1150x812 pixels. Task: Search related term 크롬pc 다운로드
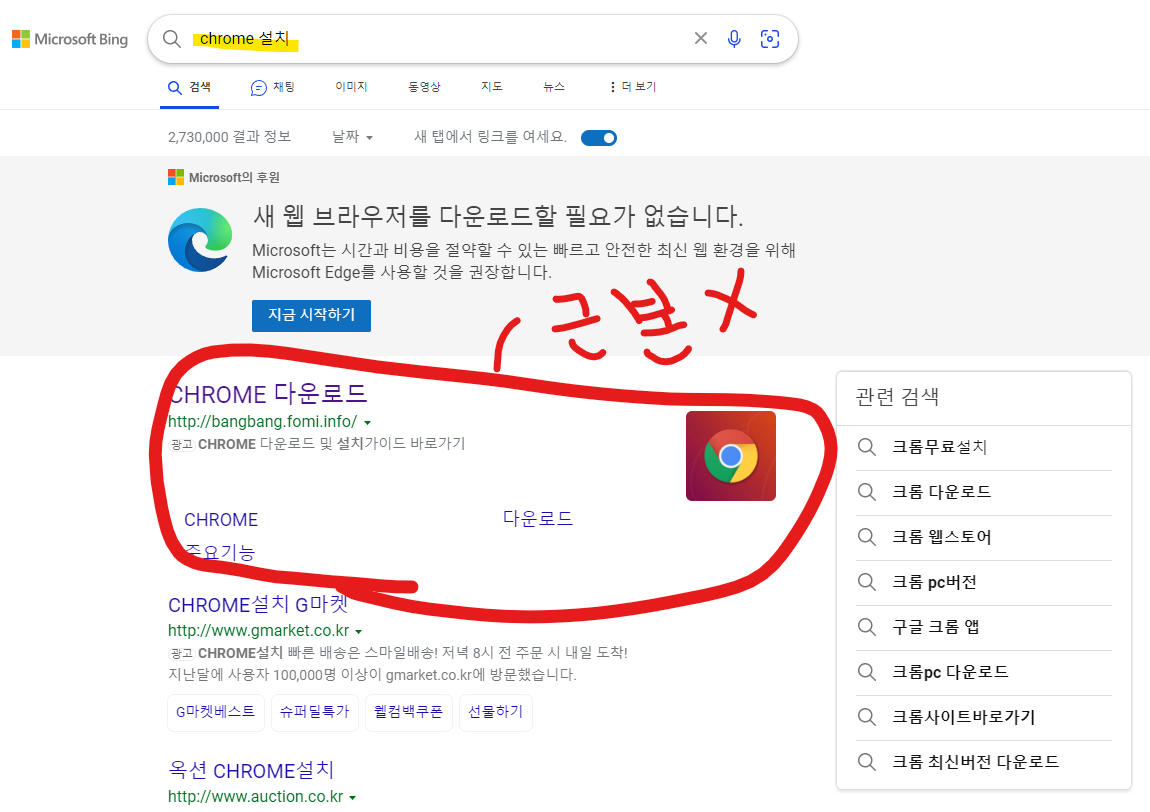[950, 672]
